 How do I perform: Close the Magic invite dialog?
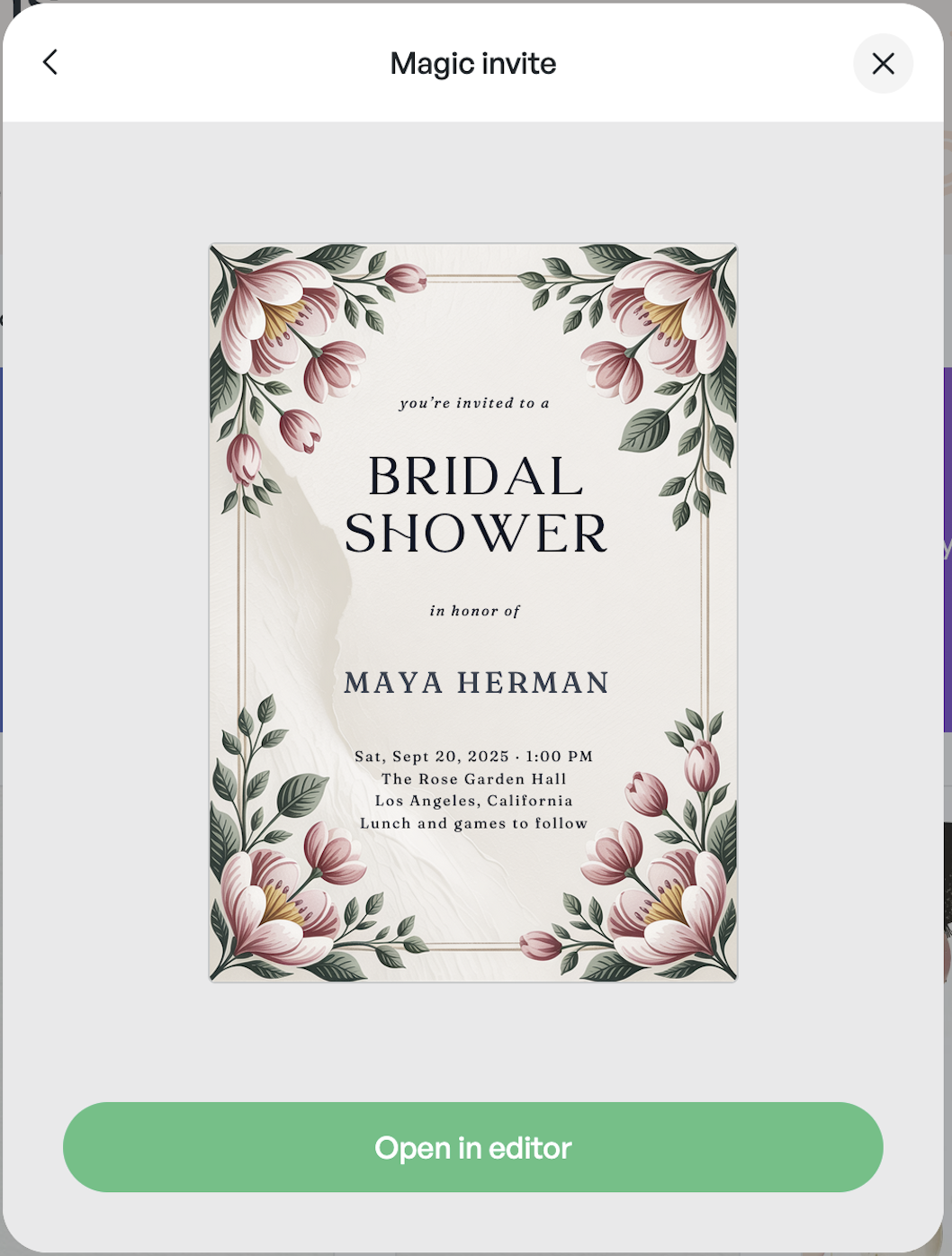pos(883,63)
